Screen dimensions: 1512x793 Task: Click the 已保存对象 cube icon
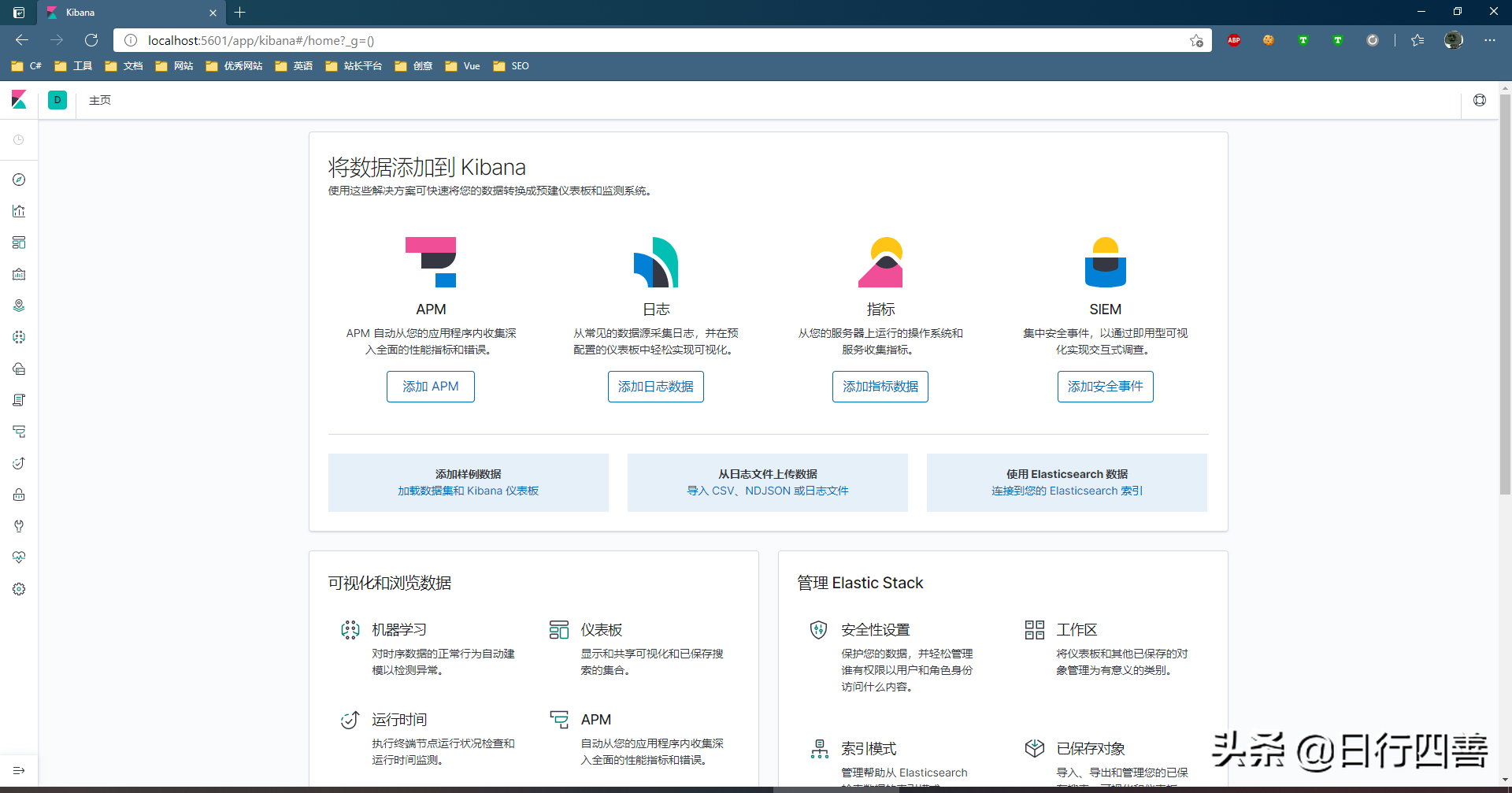click(x=1035, y=749)
